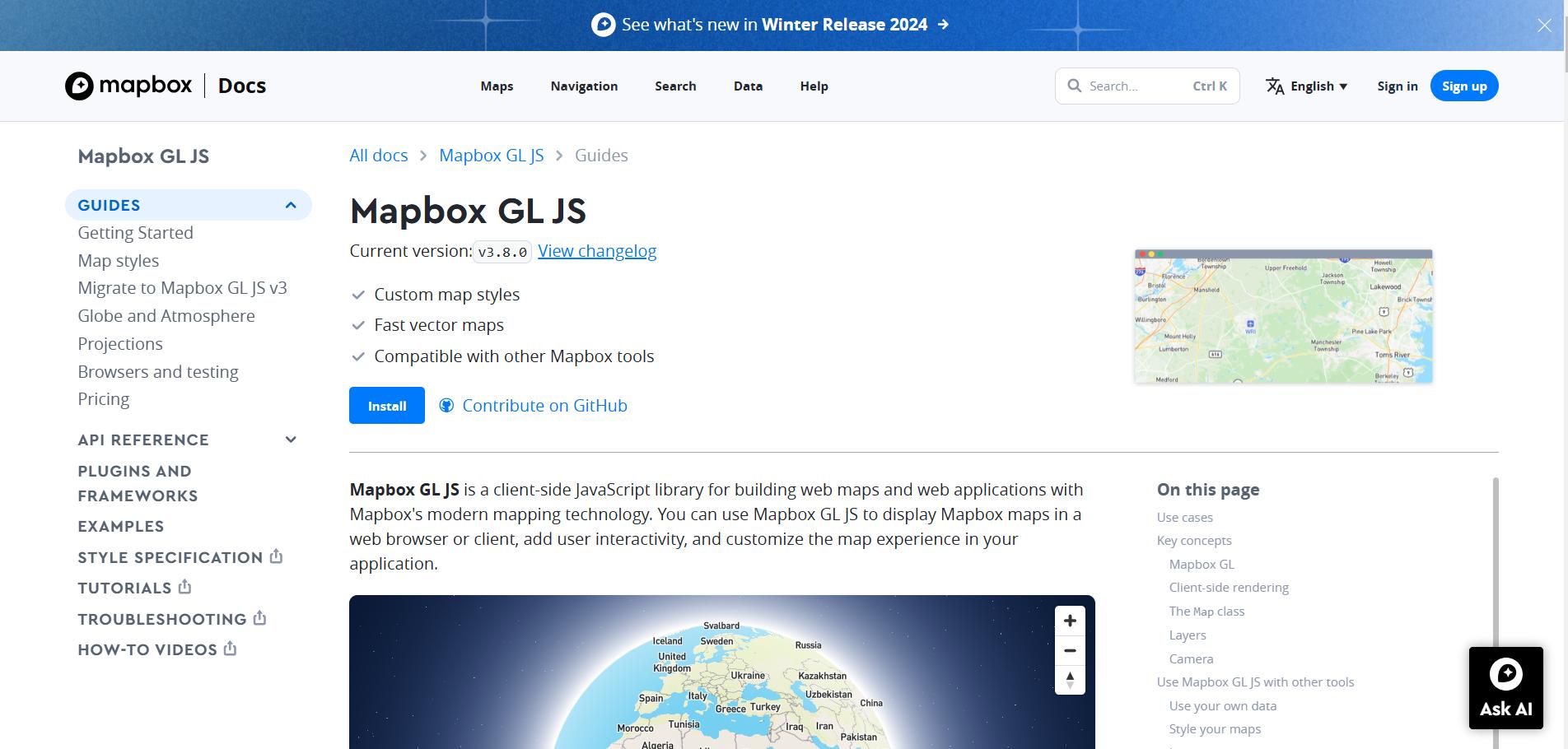Jump to Style your maps subsection
The image size is (1568, 749).
pyautogui.click(x=1215, y=728)
